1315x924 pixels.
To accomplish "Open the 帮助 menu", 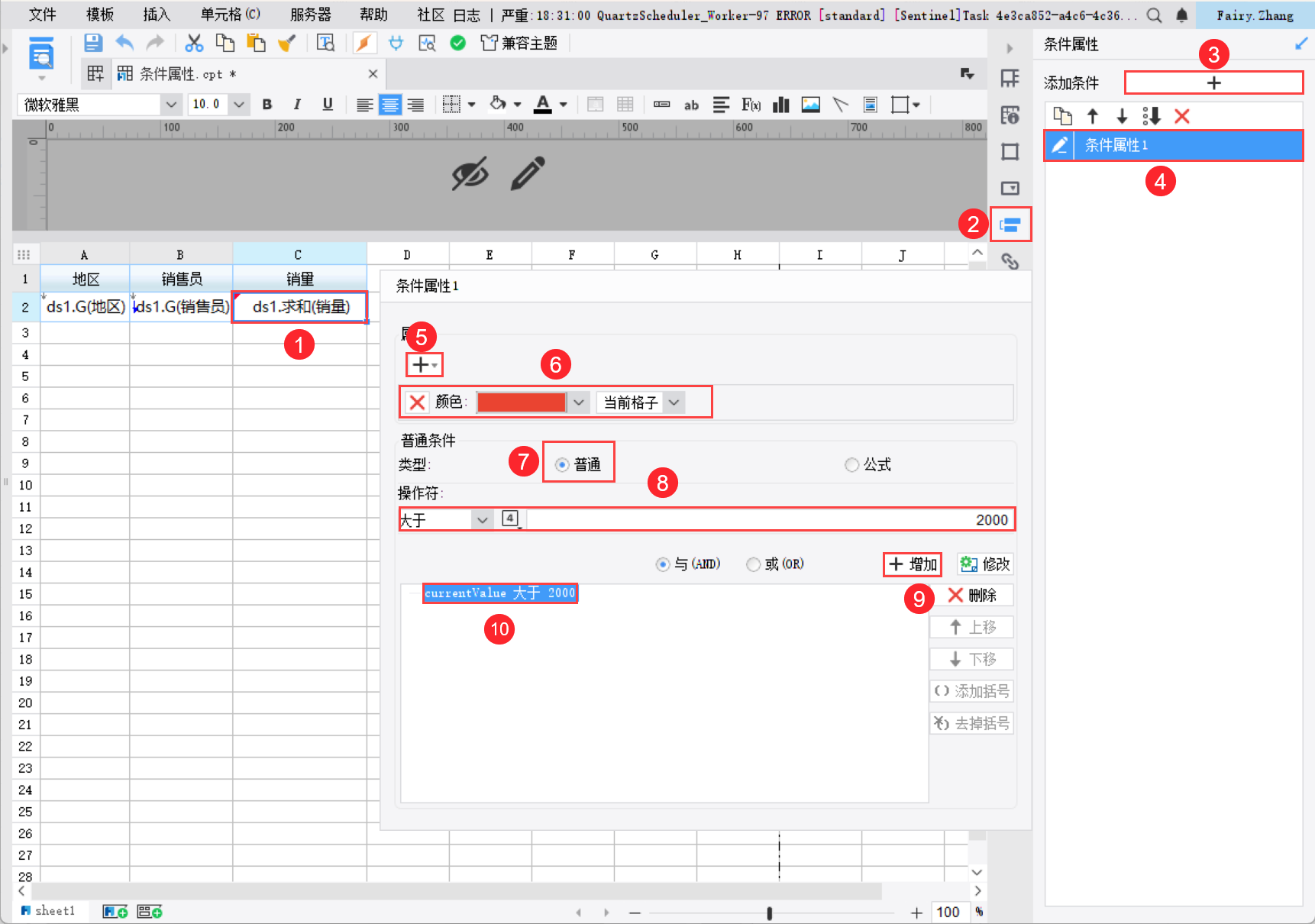I will tap(374, 15).
